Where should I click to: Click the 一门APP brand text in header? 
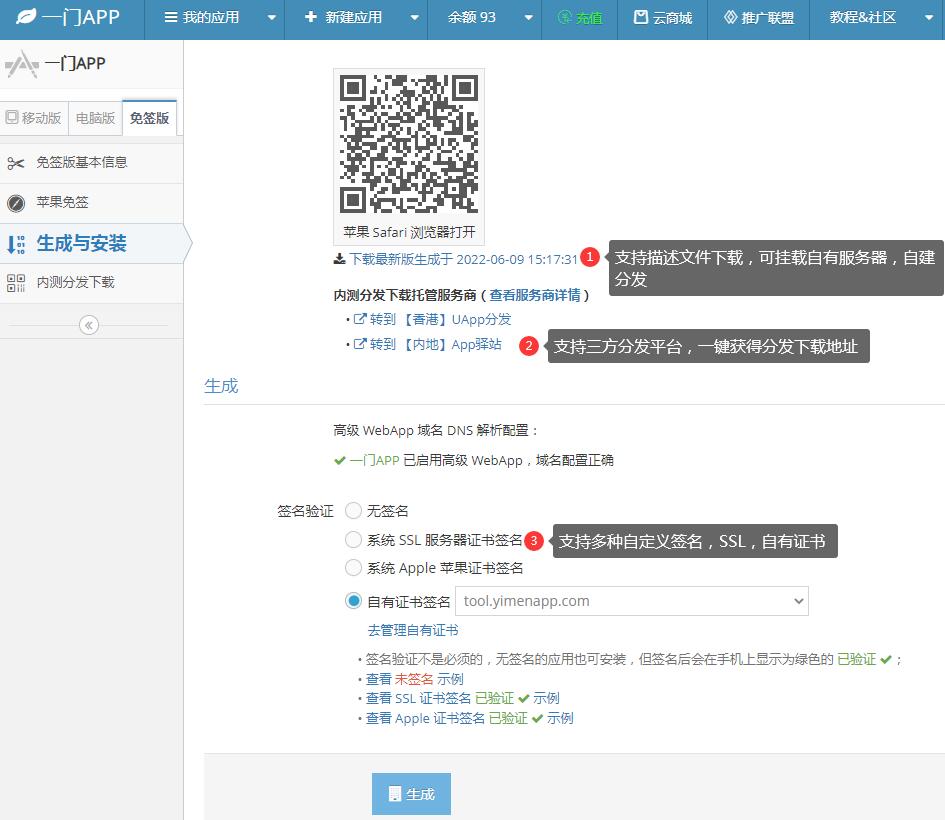[81, 17]
